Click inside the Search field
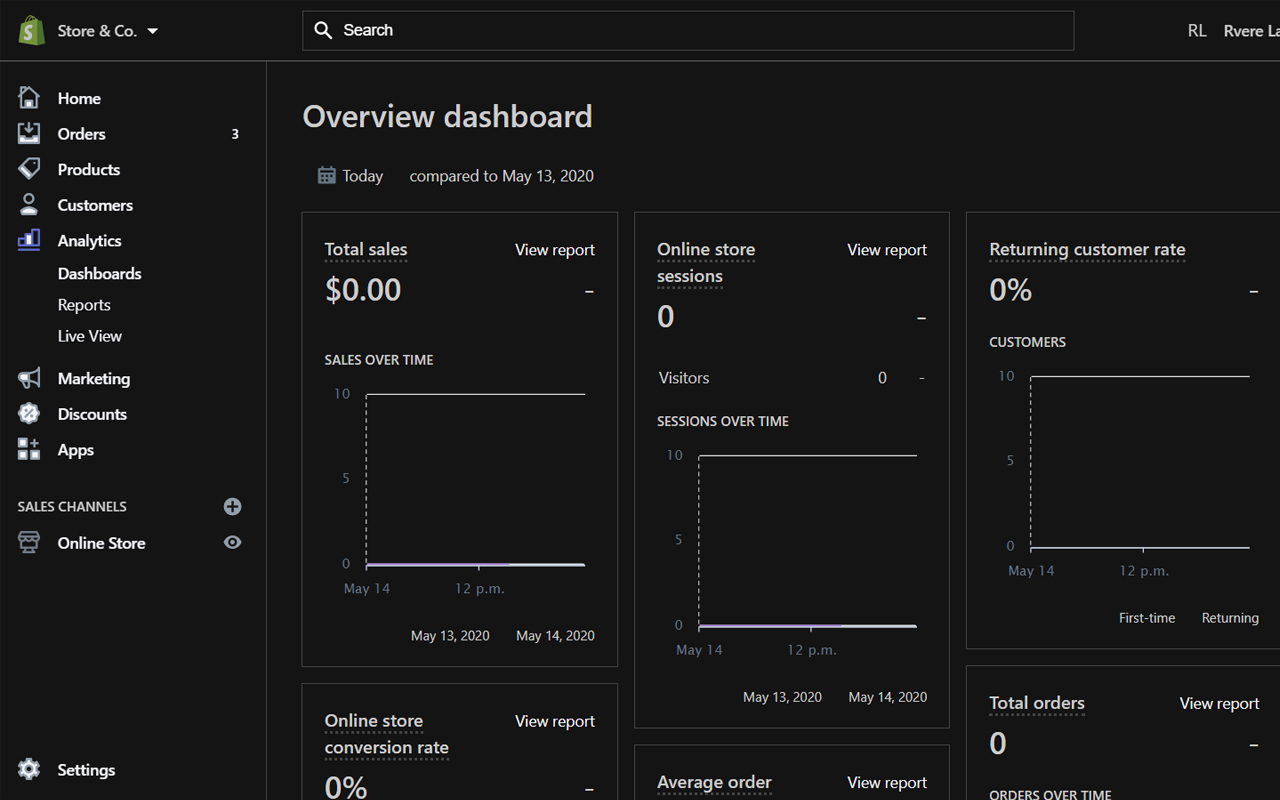This screenshot has width=1280, height=800. pos(688,30)
